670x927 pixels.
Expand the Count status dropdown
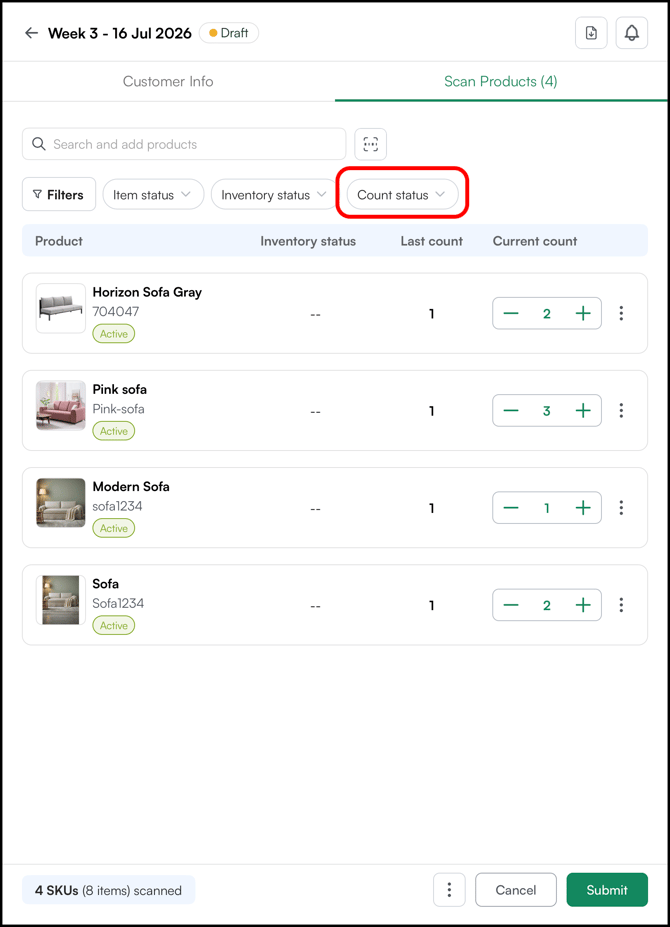click(x=402, y=195)
